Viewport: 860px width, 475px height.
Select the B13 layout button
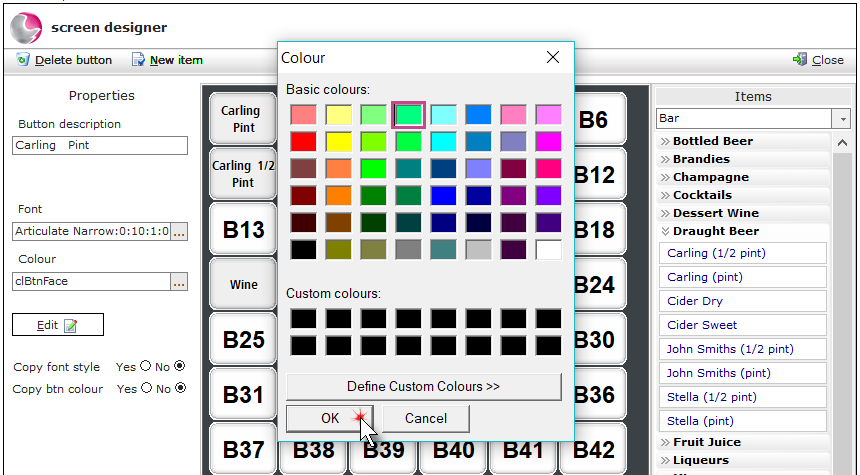pyautogui.click(x=244, y=229)
